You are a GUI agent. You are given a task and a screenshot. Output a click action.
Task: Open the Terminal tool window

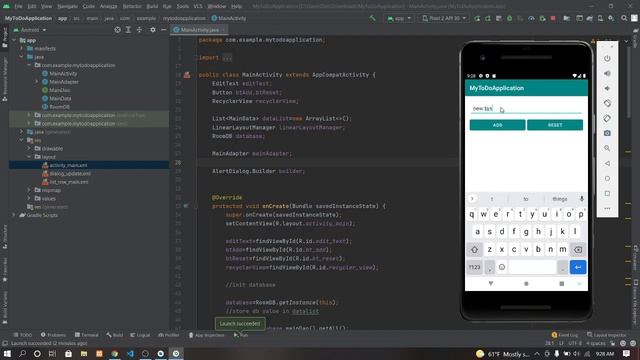pos(86,335)
